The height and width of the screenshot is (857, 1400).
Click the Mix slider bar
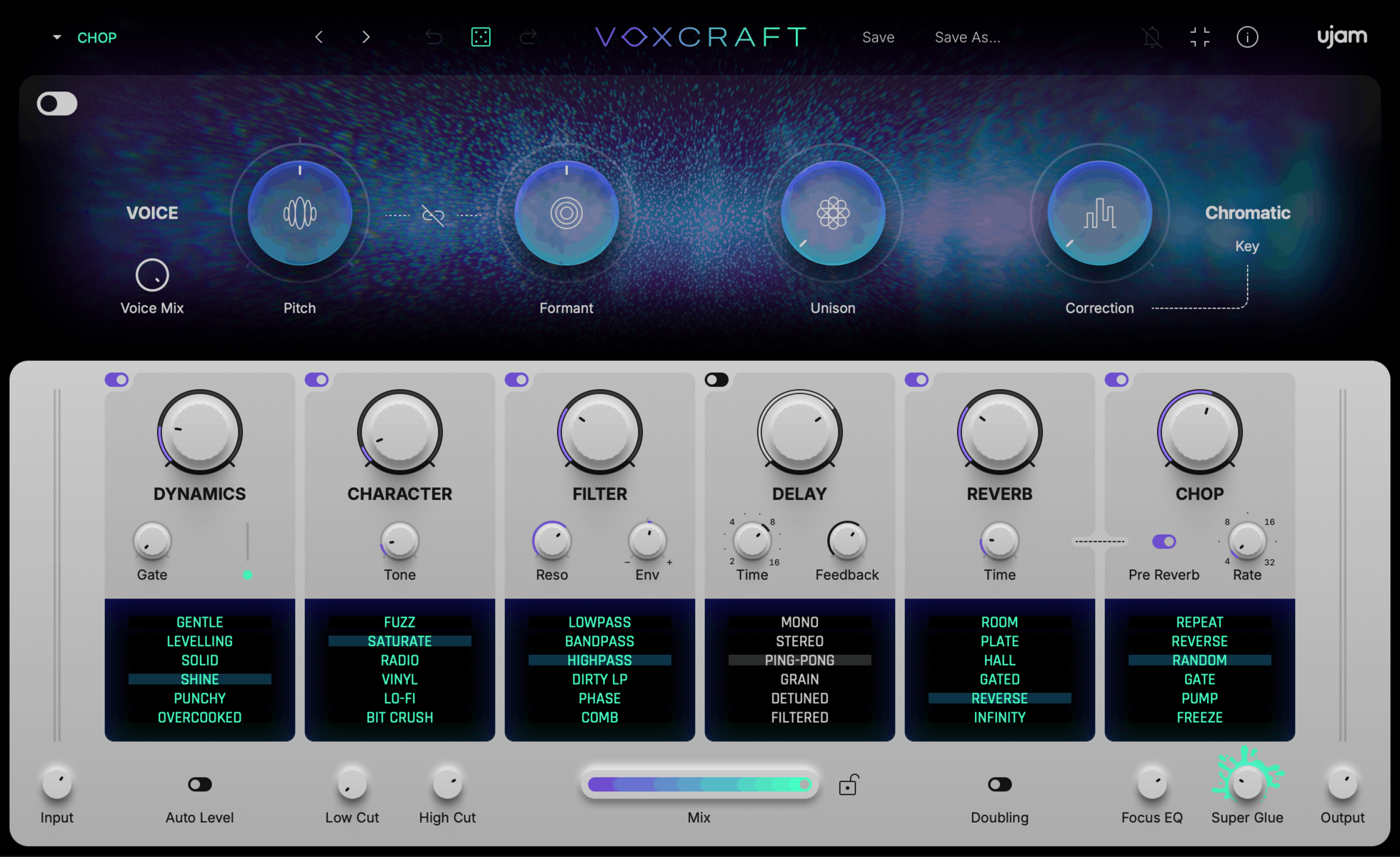pos(700,783)
